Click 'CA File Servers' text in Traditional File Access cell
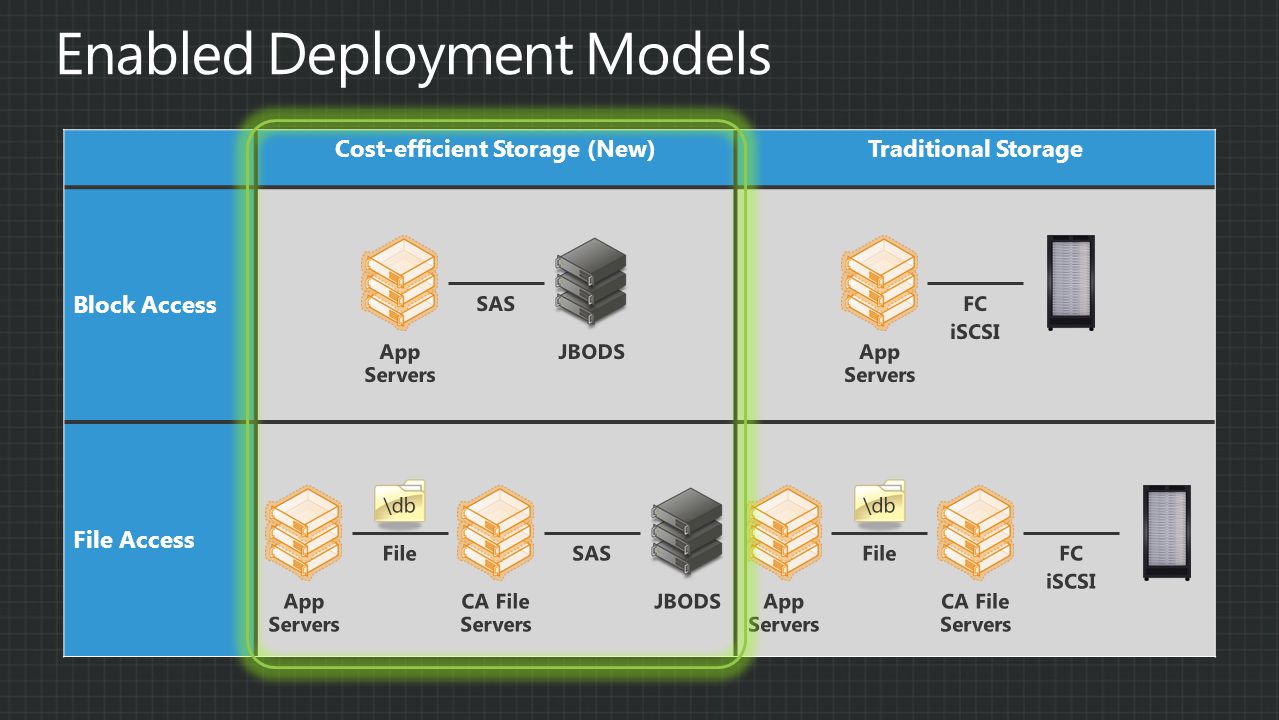The width and height of the screenshot is (1279, 720). click(975, 614)
